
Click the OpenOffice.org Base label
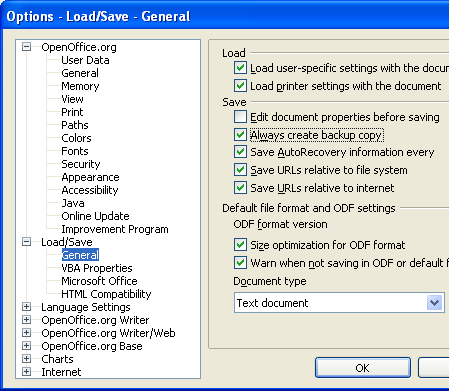(92, 346)
